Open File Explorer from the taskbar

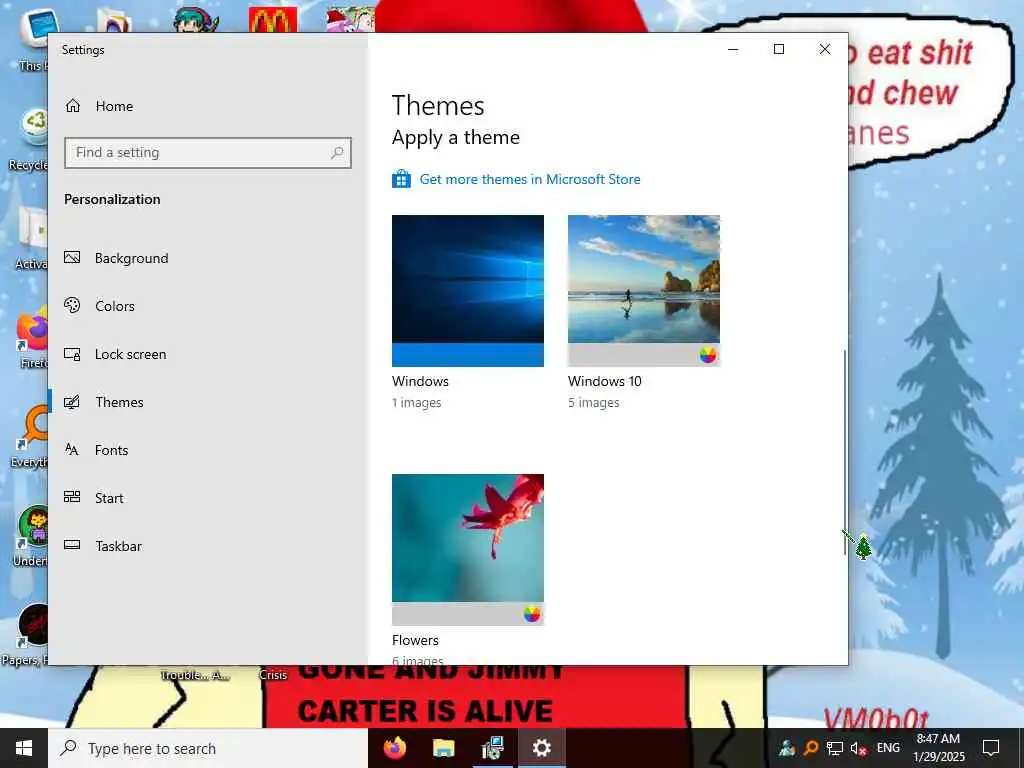click(443, 748)
